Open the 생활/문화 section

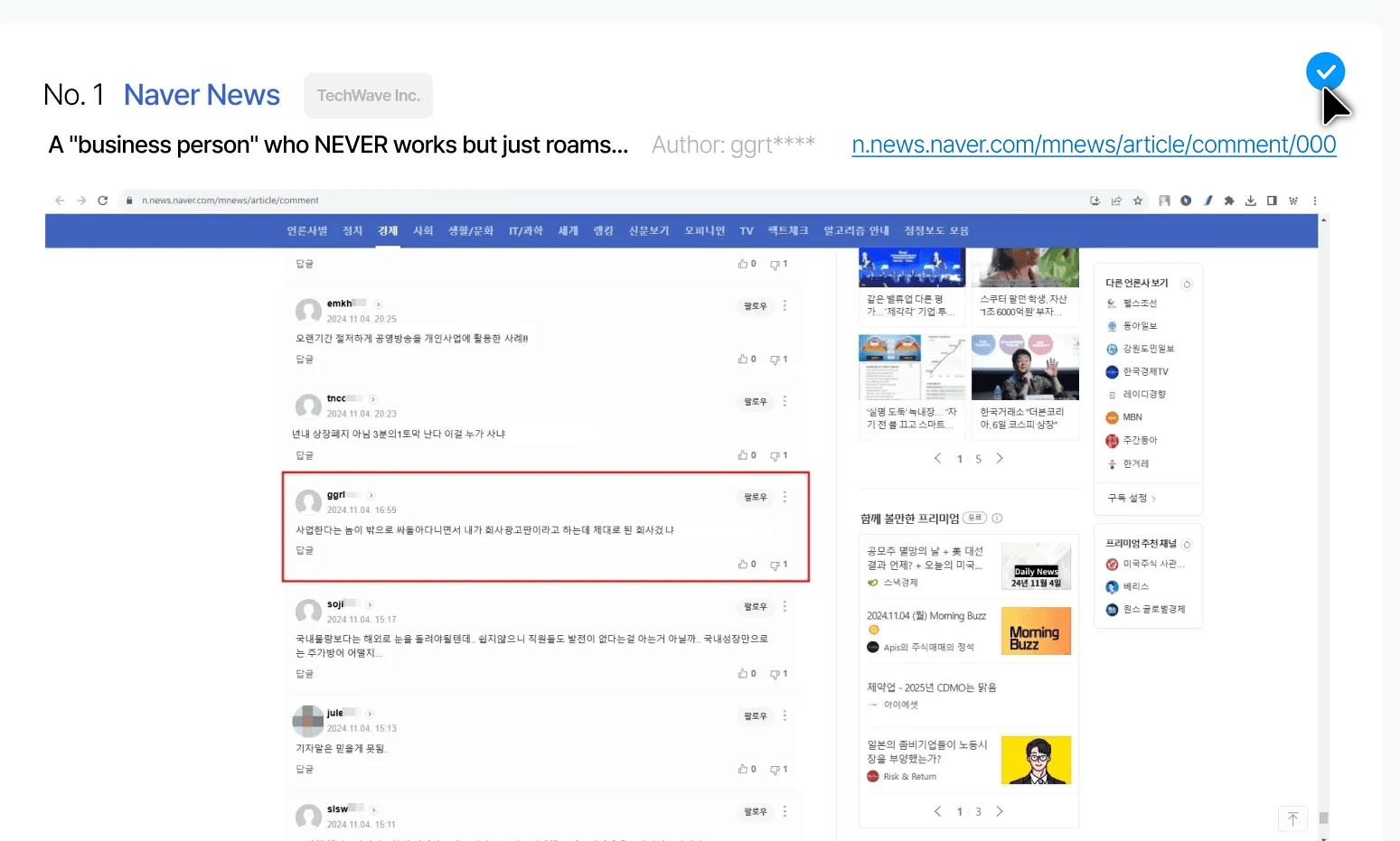471,231
